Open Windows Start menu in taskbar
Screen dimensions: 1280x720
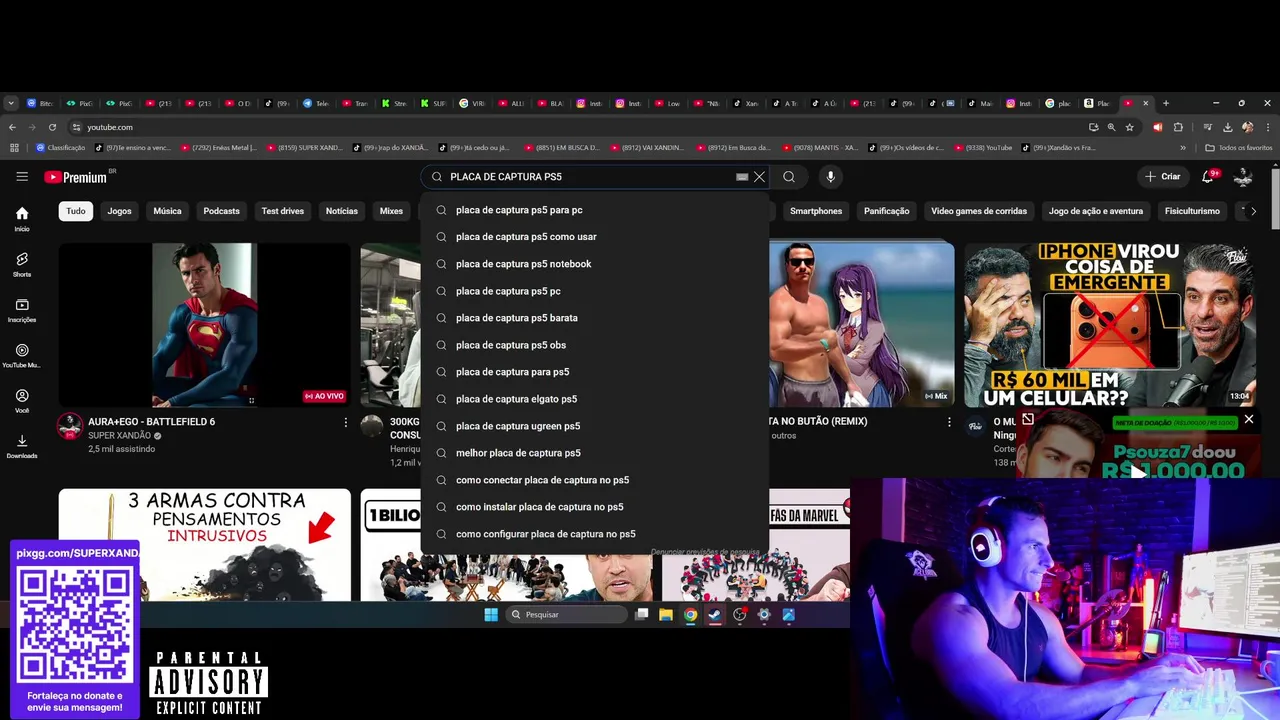[x=491, y=615]
